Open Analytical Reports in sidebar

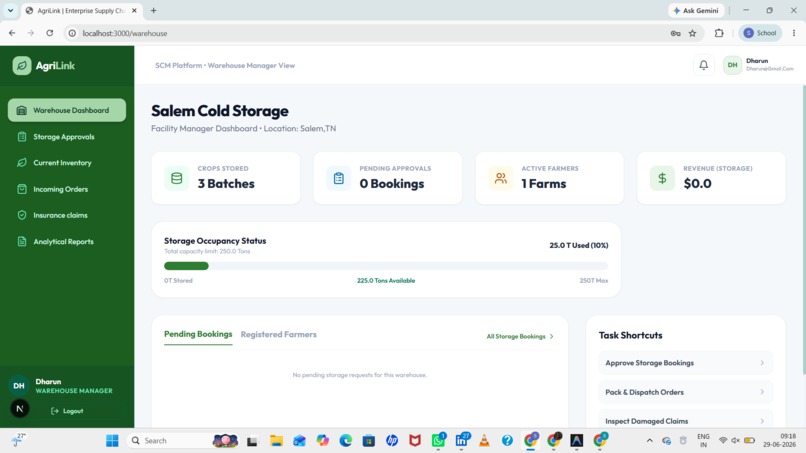[x=63, y=242]
